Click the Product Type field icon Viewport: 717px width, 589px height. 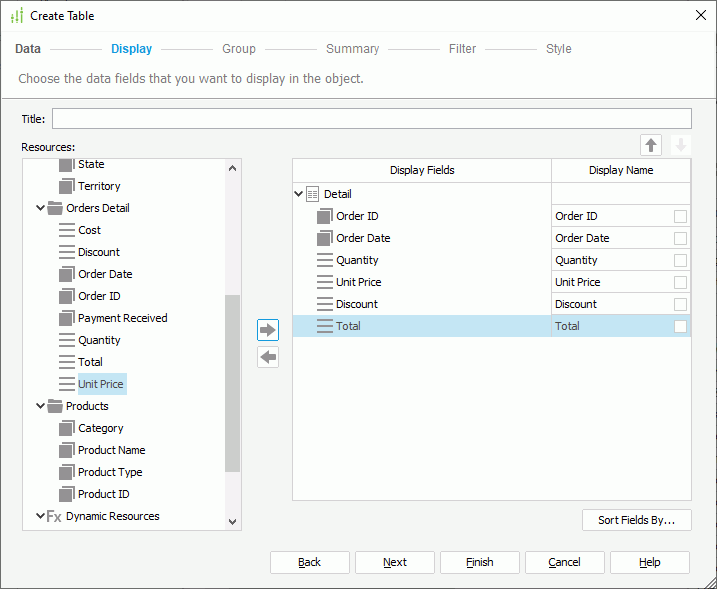tap(67, 472)
